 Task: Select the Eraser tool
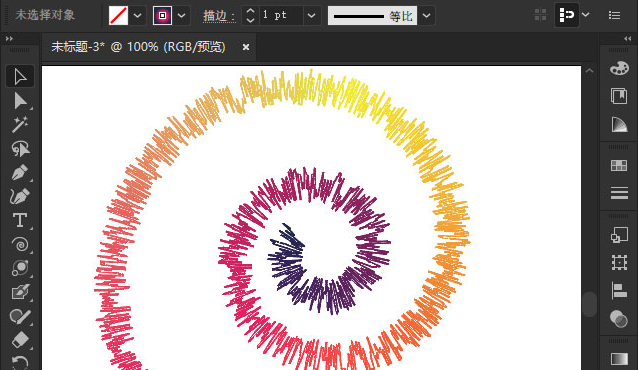20,340
